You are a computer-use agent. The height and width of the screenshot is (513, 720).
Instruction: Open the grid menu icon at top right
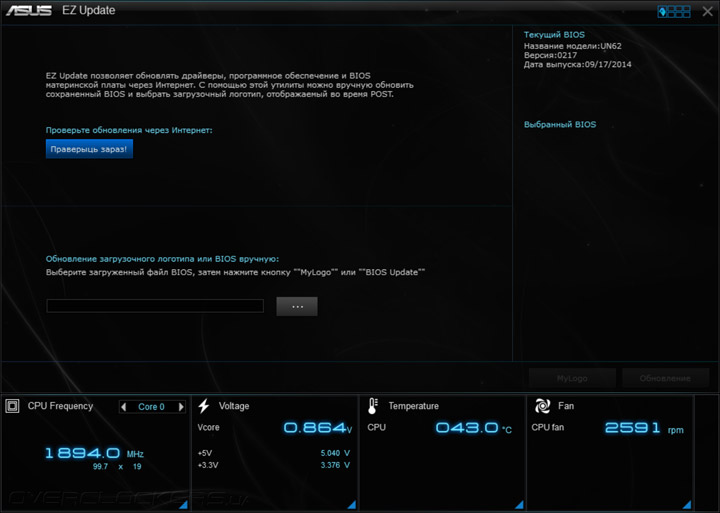click(x=674, y=11)
